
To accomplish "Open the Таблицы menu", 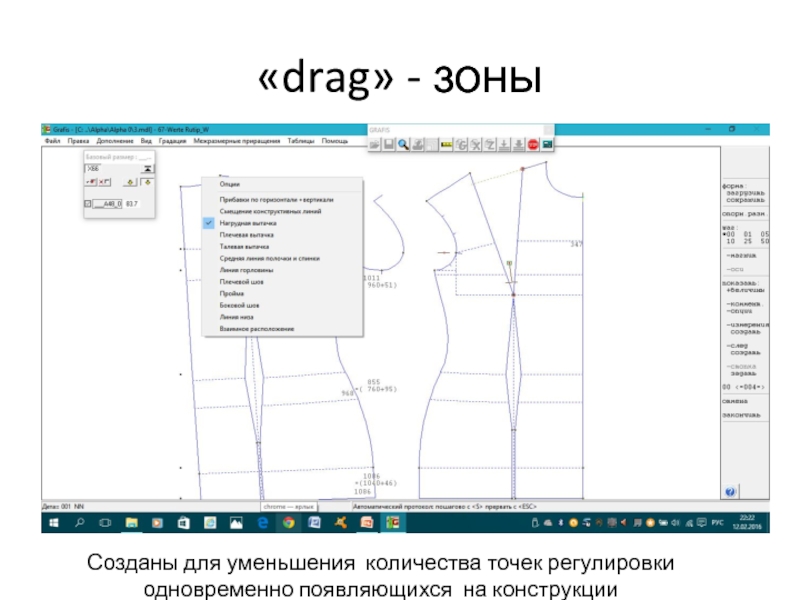I will pos(299,141).
